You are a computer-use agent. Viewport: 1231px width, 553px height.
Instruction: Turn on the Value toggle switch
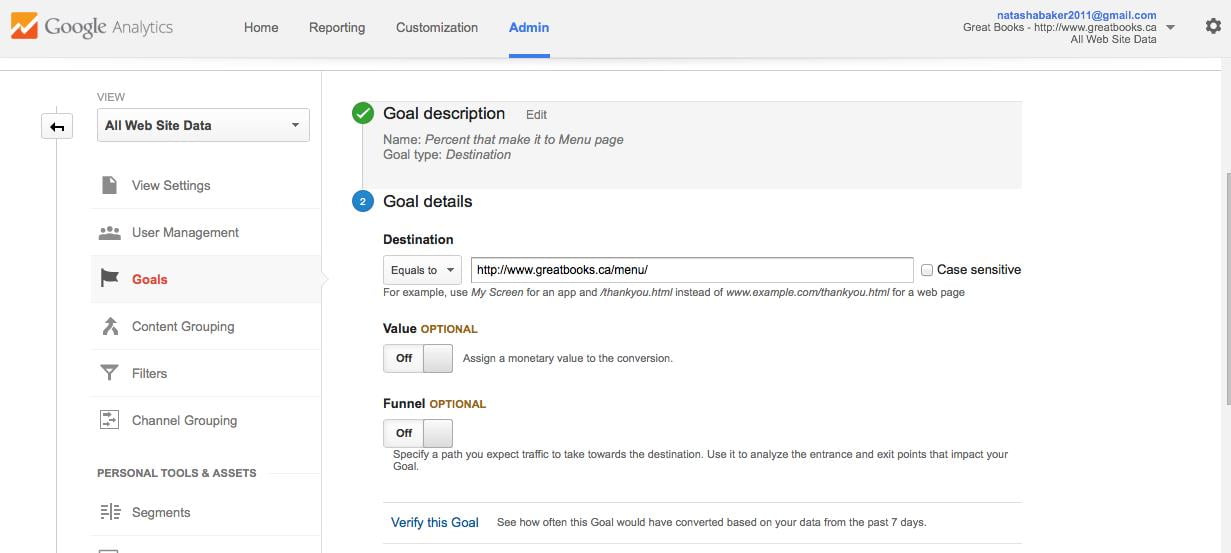tap(418, 358)
